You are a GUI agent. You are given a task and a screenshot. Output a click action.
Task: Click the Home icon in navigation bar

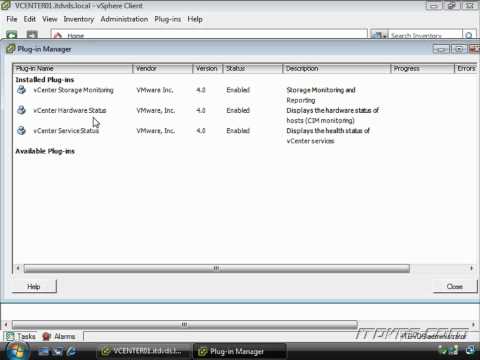(x=58, y=35)
